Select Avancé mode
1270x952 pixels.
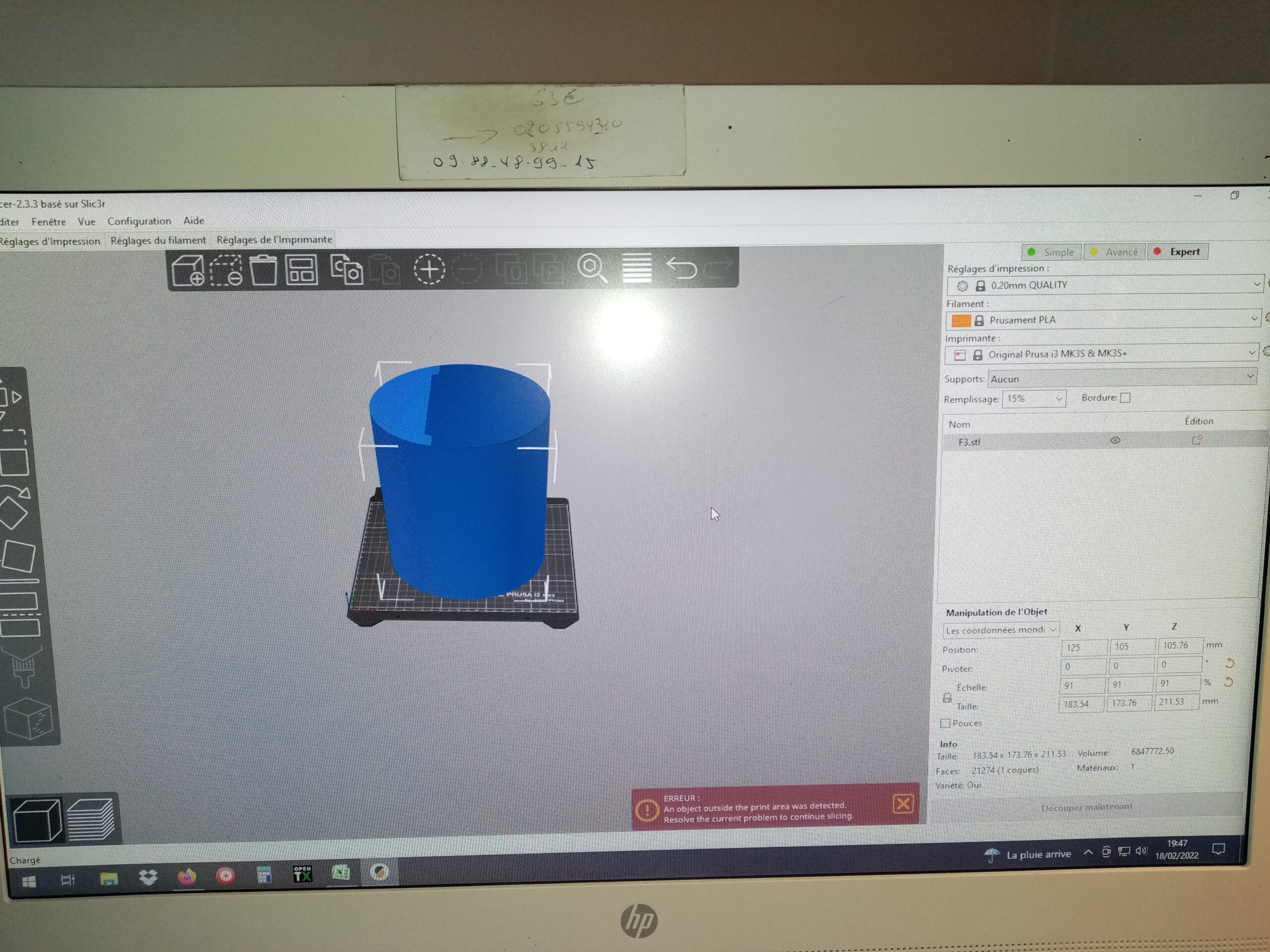pyautogui.click(x=1114, y=252)
